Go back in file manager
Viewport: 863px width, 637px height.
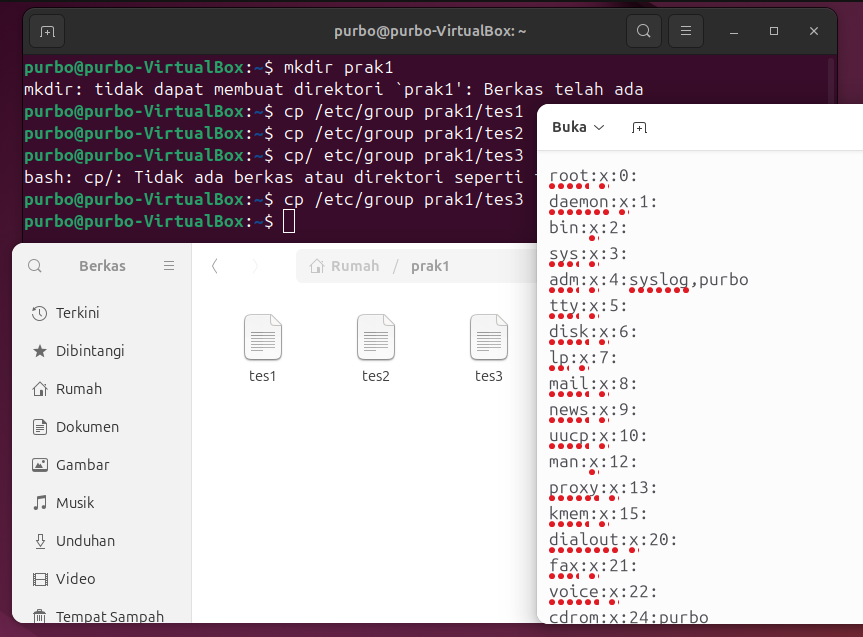pos(215,266)
